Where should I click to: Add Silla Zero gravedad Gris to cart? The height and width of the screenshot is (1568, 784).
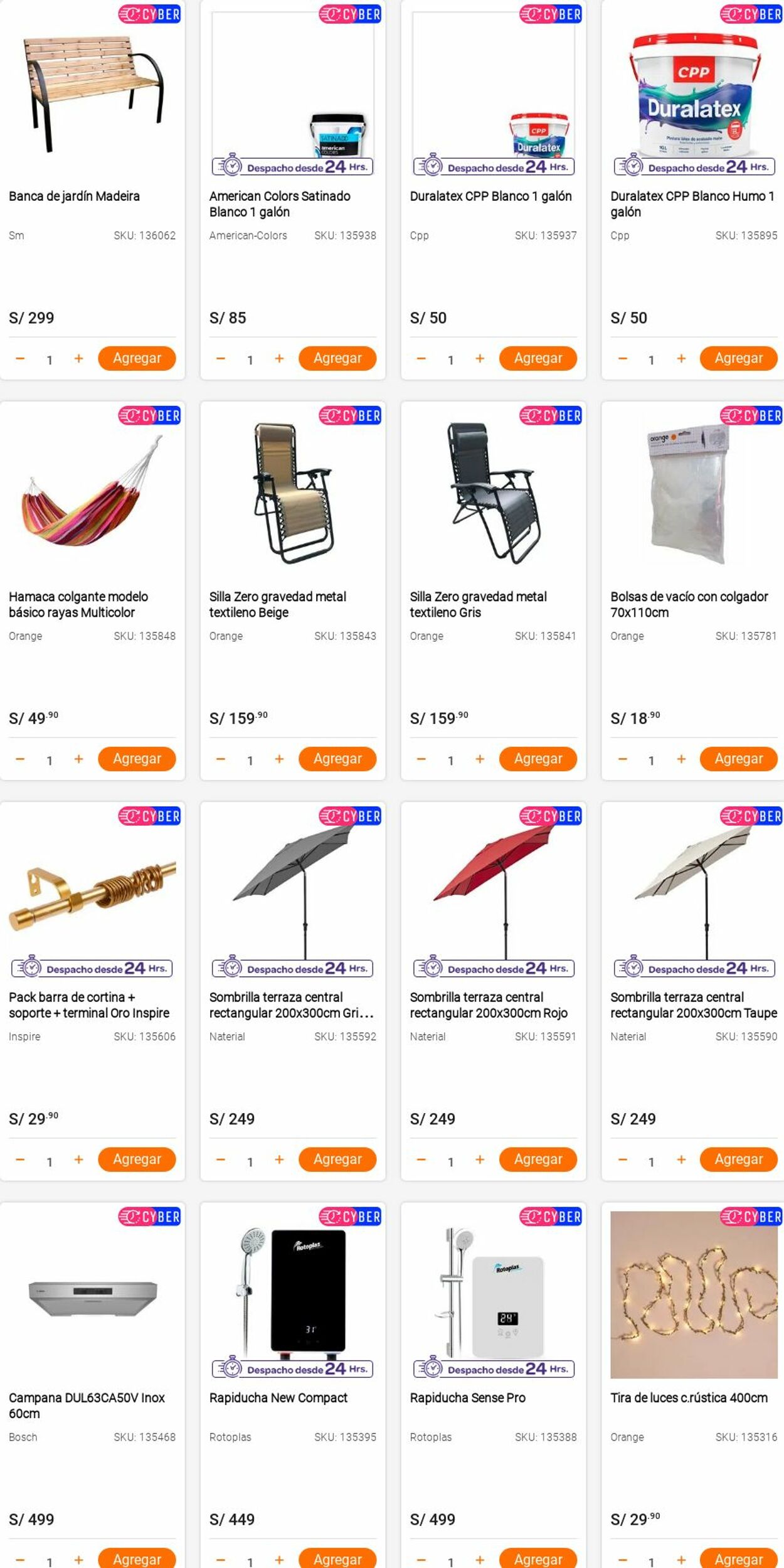coord(538,759)
